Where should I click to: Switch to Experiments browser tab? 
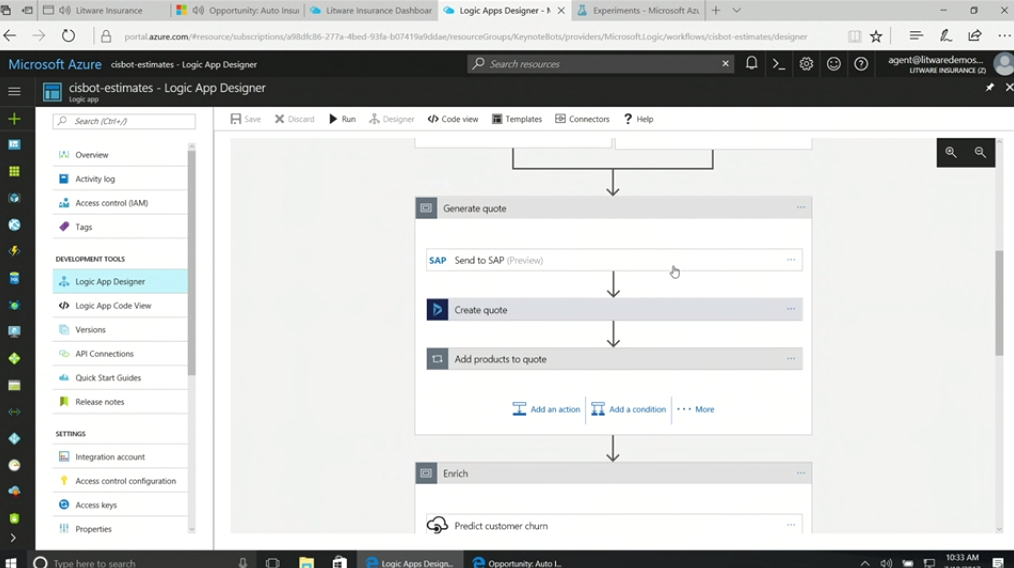[x=638, y=10]
